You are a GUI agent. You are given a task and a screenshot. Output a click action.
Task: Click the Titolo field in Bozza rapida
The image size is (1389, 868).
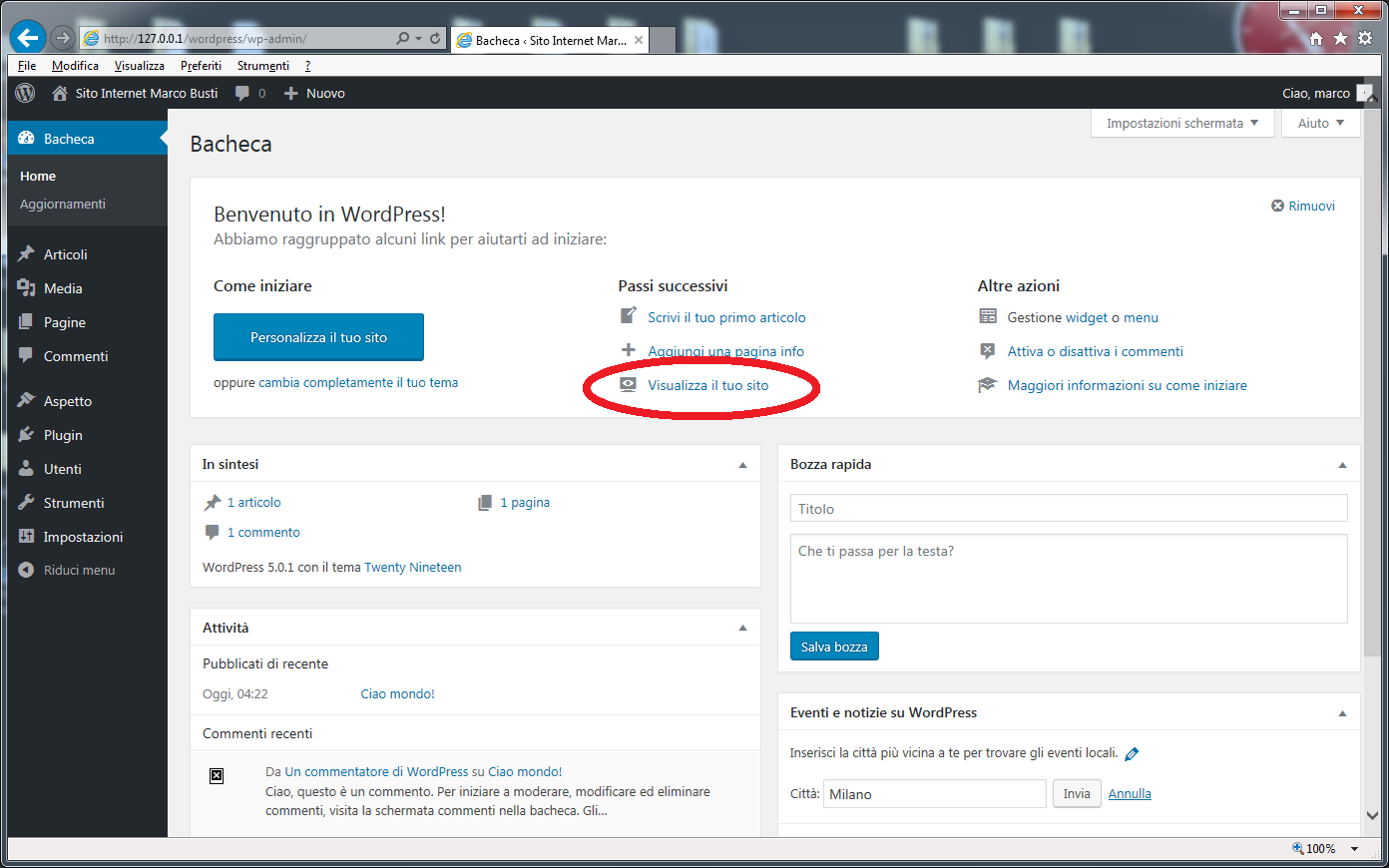tap(1068, 509)
